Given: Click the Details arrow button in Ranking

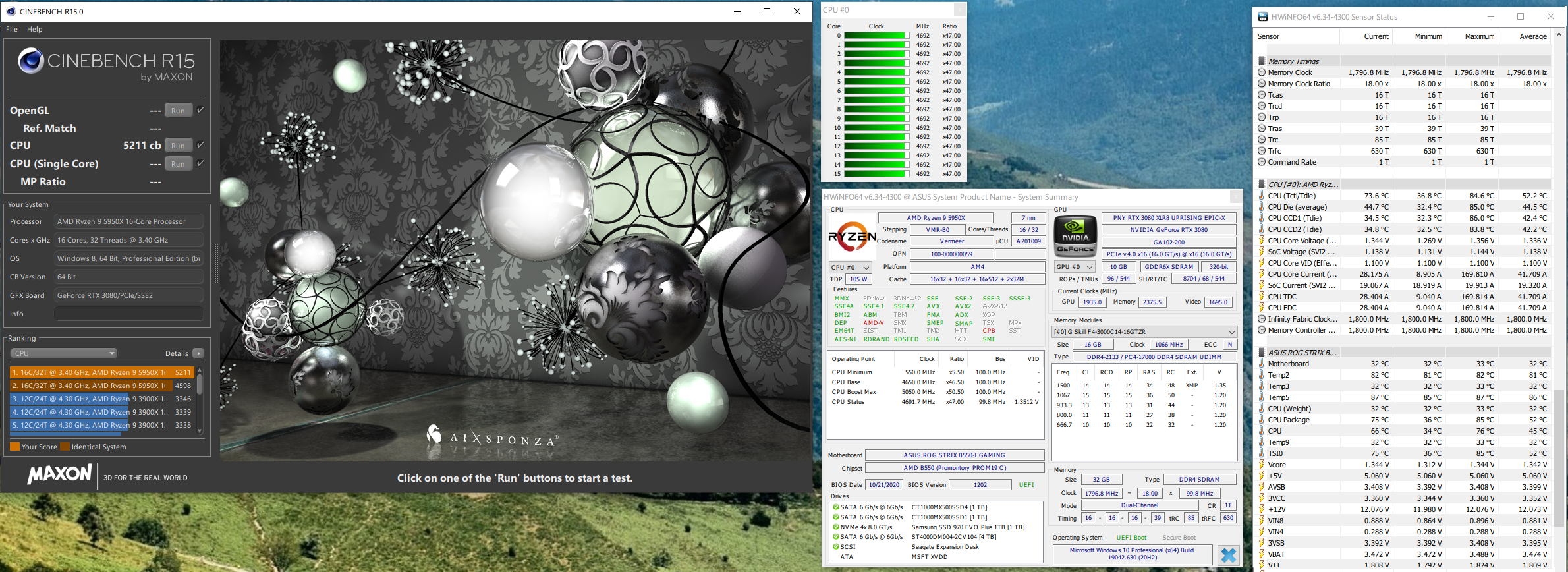Looking at the screenshot, I should (x=198, y=353).
